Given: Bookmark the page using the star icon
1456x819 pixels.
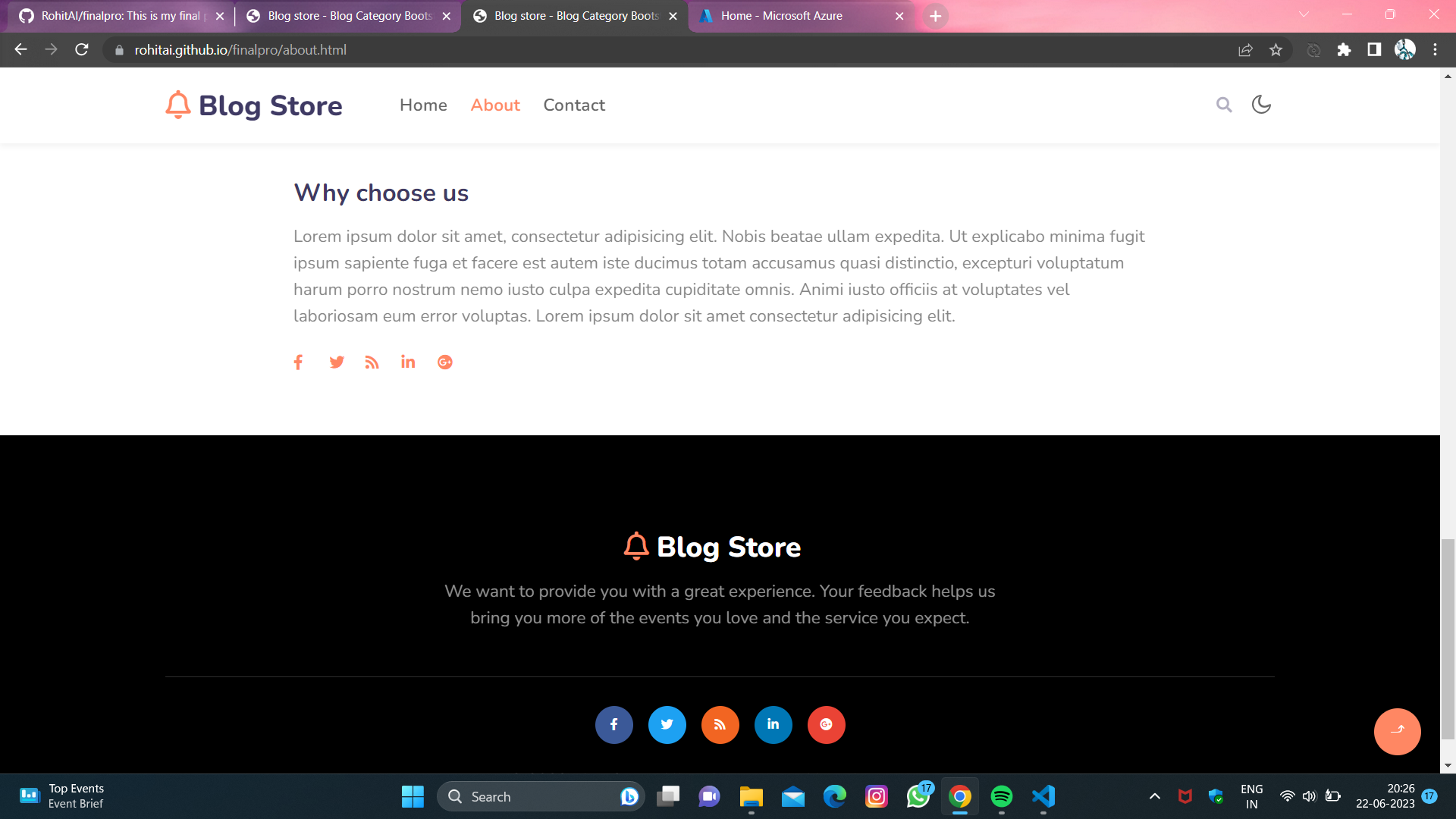Looking at the screenshot, I should coord(1276,50).
